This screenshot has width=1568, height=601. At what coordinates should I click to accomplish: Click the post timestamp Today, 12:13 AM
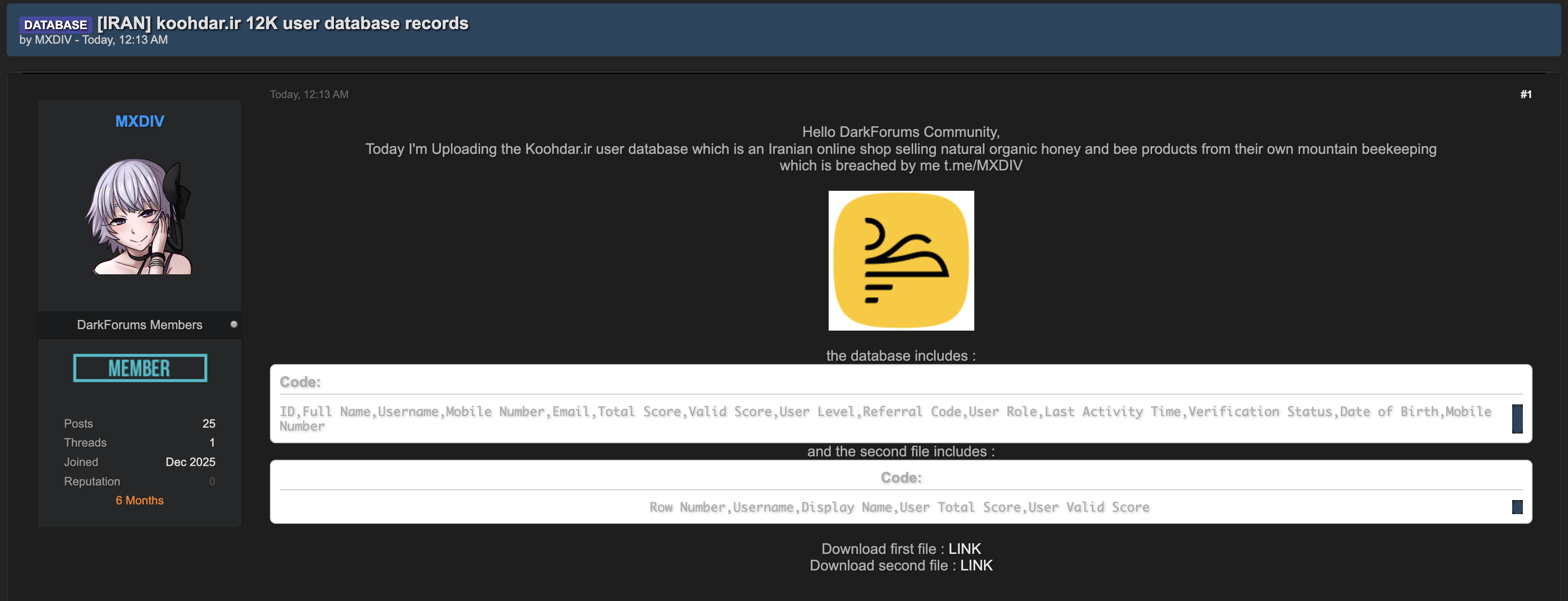[309, 94]
